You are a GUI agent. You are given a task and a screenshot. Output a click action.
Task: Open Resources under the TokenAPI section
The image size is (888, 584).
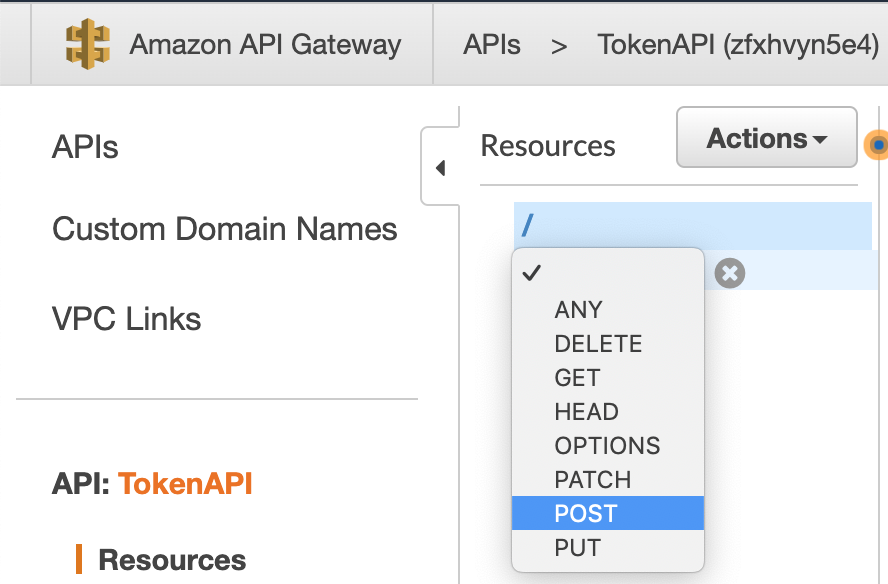click(x=172, y=560)
